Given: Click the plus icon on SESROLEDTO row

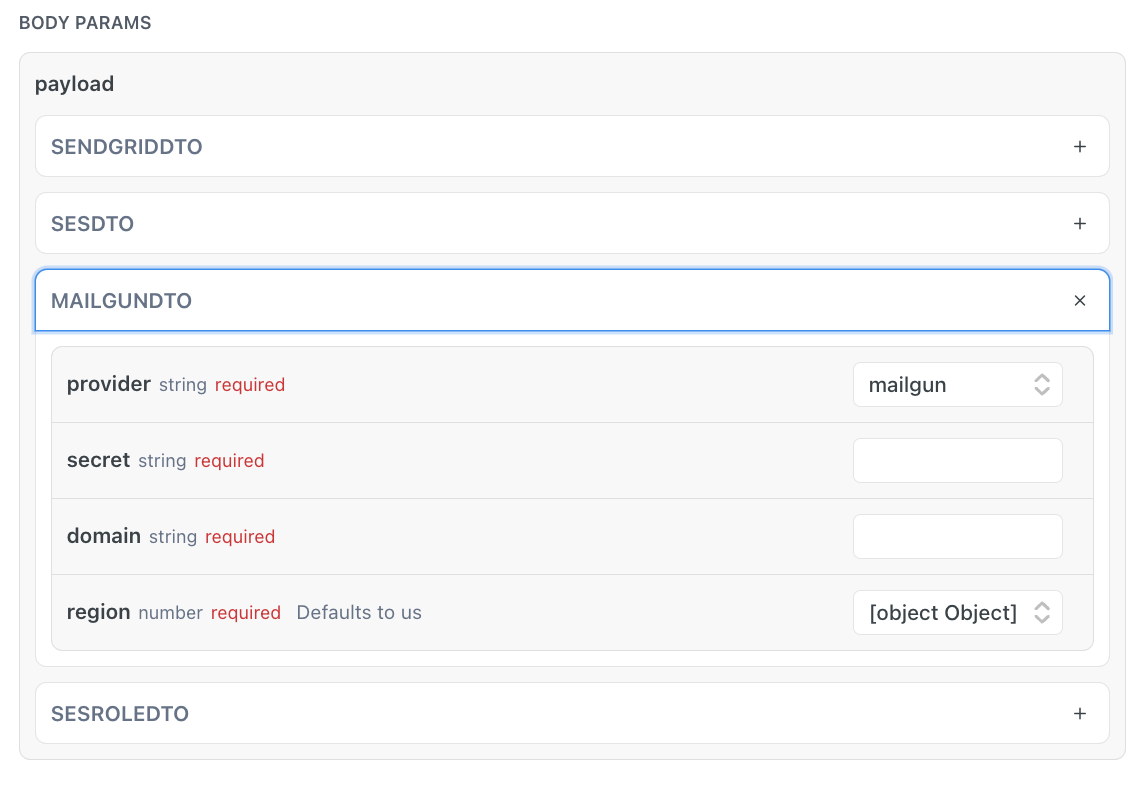Looking at the screenshot, I should [x=1079, y=714].
